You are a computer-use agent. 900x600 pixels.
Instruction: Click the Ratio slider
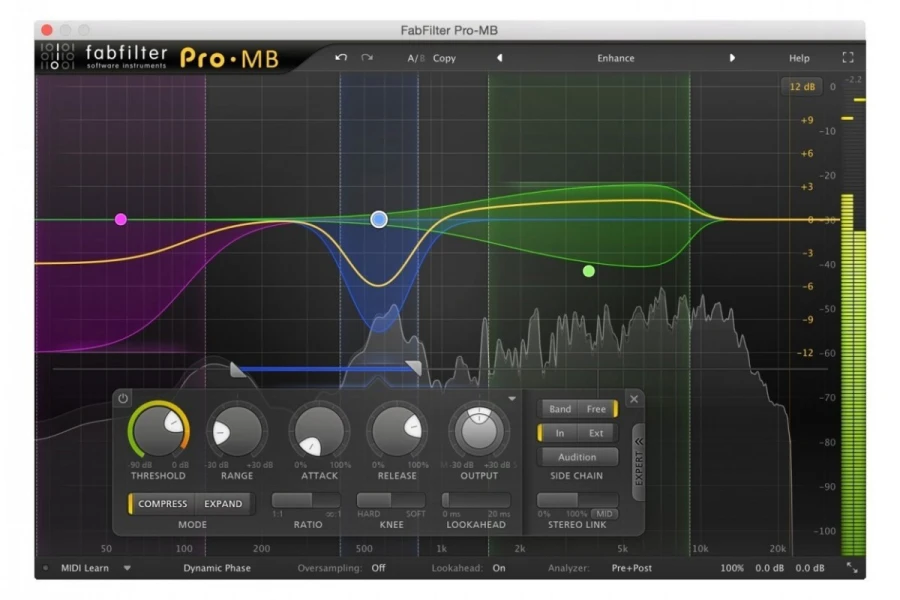(307, 500)
